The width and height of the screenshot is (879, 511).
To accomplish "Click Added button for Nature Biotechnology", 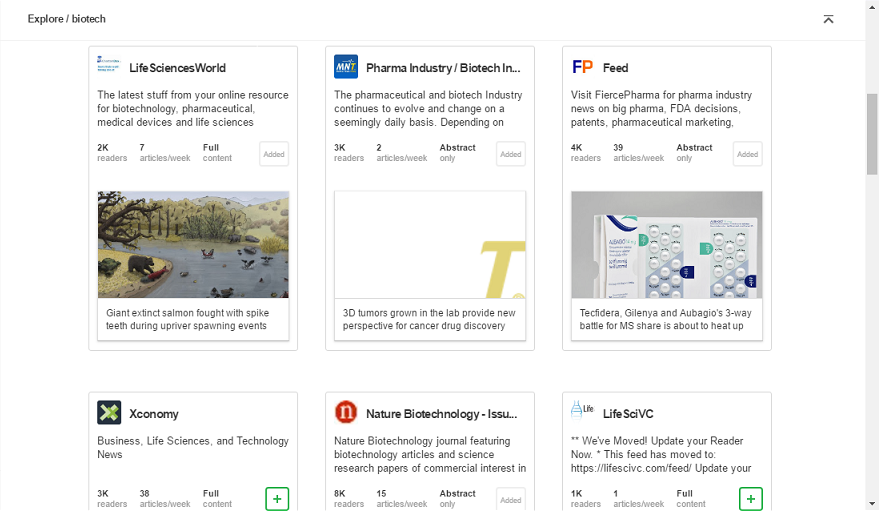I will pyautogui.click(x=511, y=499).
